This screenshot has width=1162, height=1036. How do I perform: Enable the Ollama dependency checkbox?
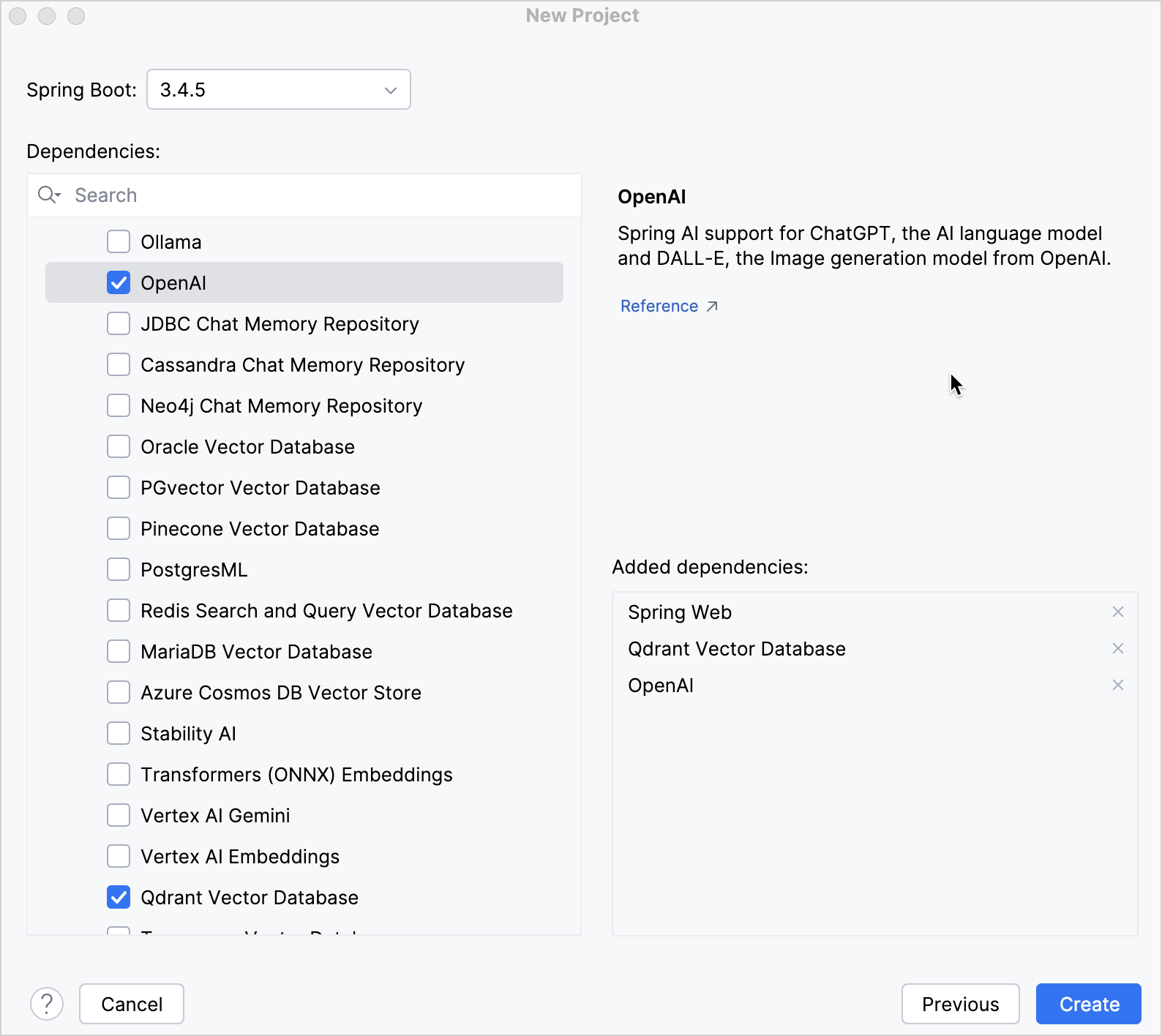(119, 241)
